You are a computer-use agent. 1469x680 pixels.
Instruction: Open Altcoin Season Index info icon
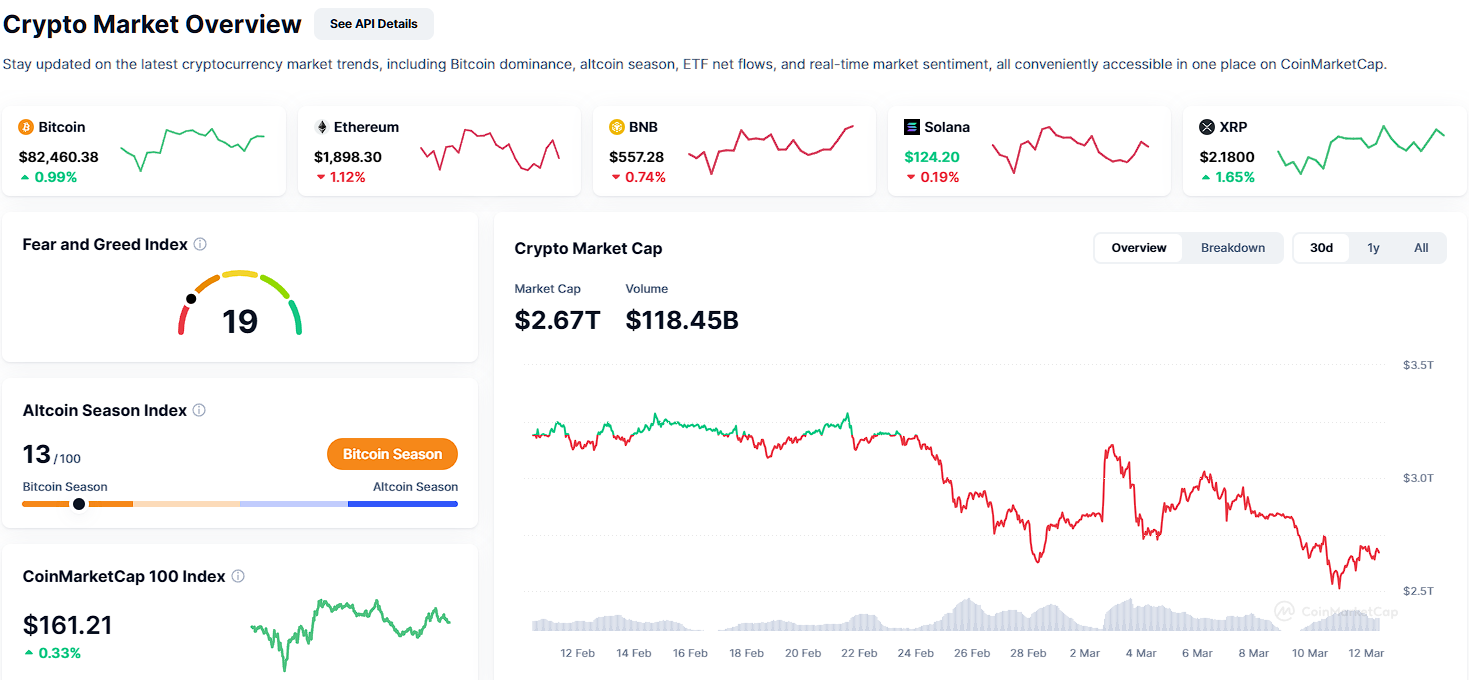pyautogui.click(x=199, y=410)
